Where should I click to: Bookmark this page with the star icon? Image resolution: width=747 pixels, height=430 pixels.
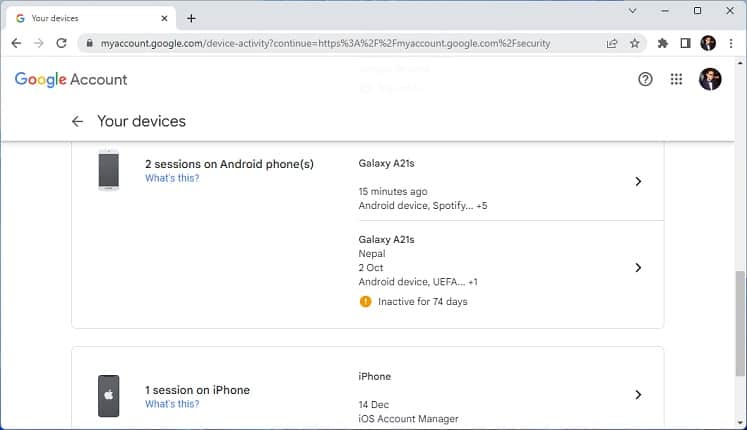pyautogui.click(x=635, y=43)
